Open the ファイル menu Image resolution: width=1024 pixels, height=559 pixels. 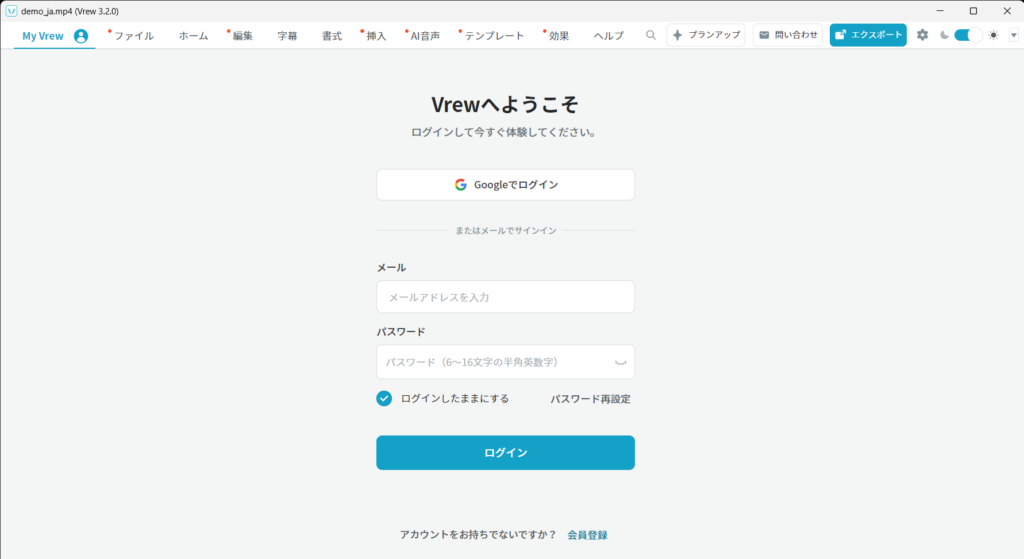(x=133, y=36)
